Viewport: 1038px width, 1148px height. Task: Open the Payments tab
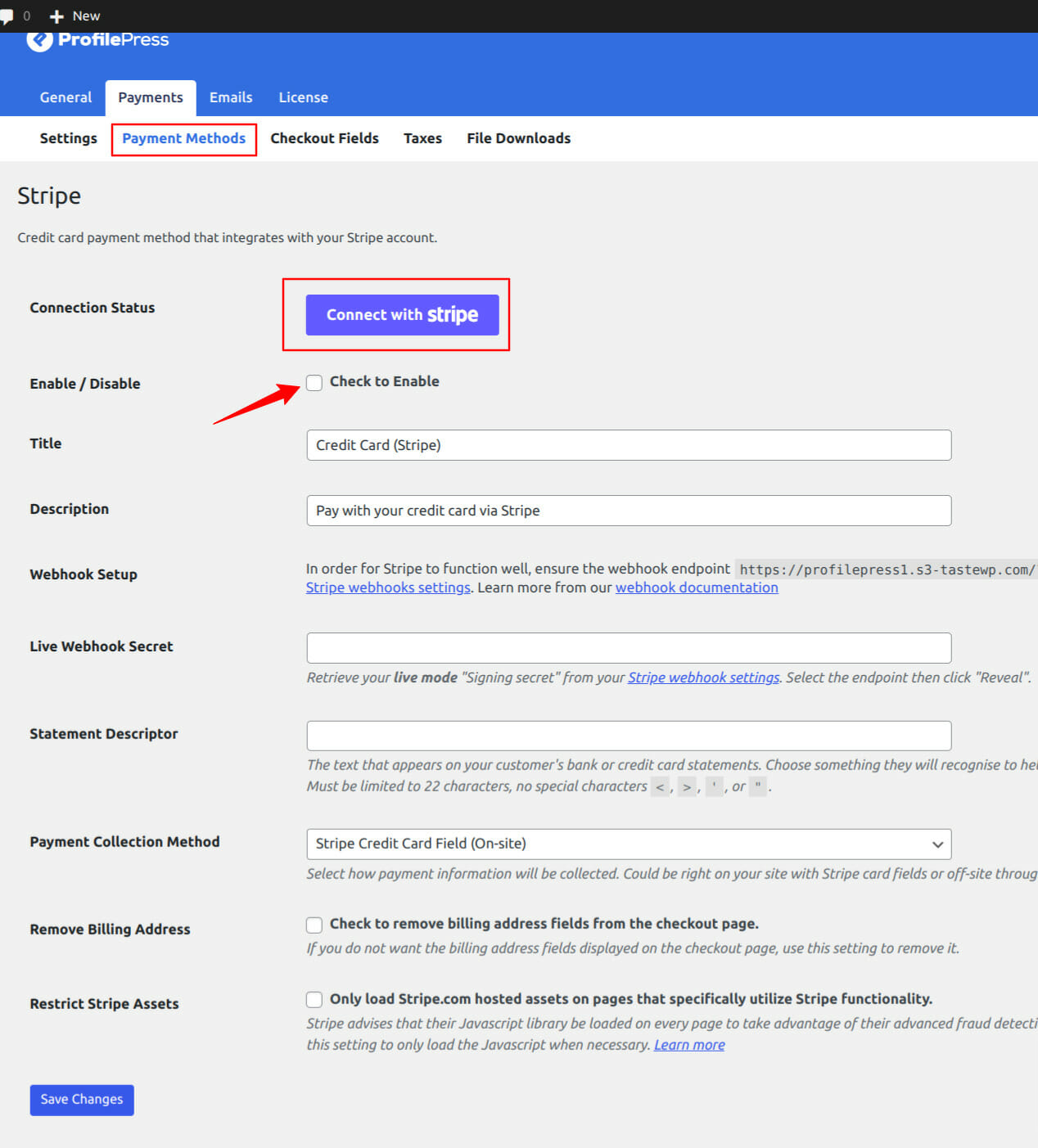(x=151, y=97)
